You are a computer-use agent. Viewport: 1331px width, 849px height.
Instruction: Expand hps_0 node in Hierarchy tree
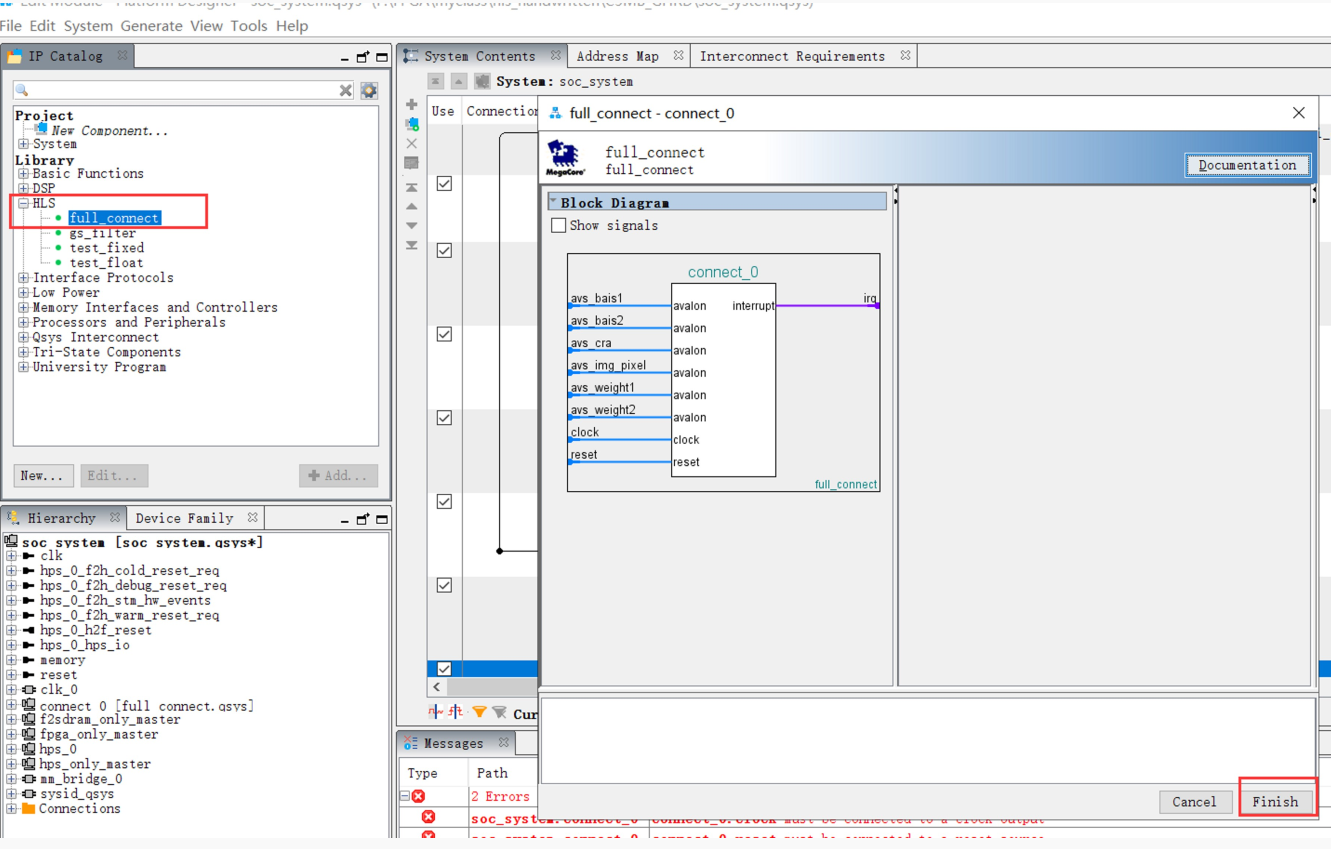pos(11,749)
